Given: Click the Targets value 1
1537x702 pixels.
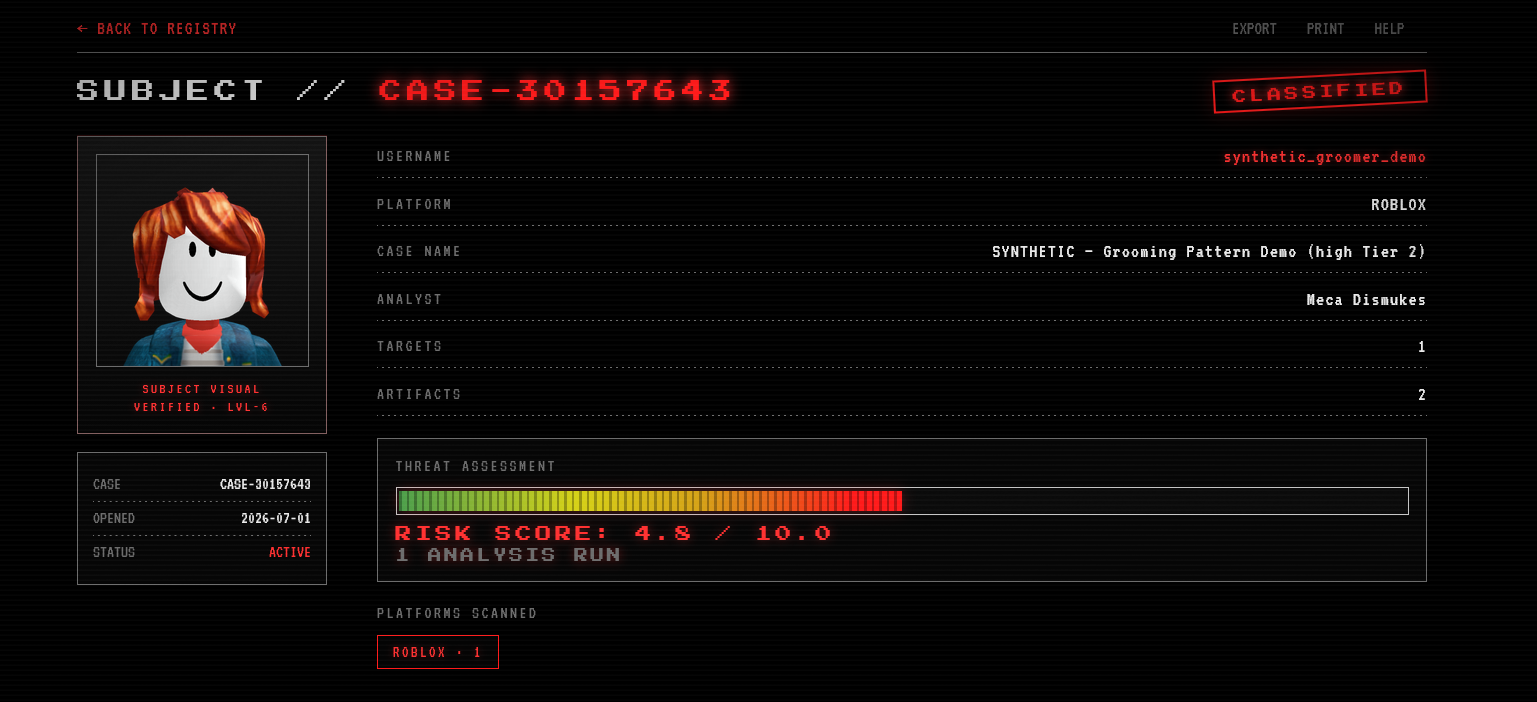Looking at the screenshot, I should coord(1422,347).
